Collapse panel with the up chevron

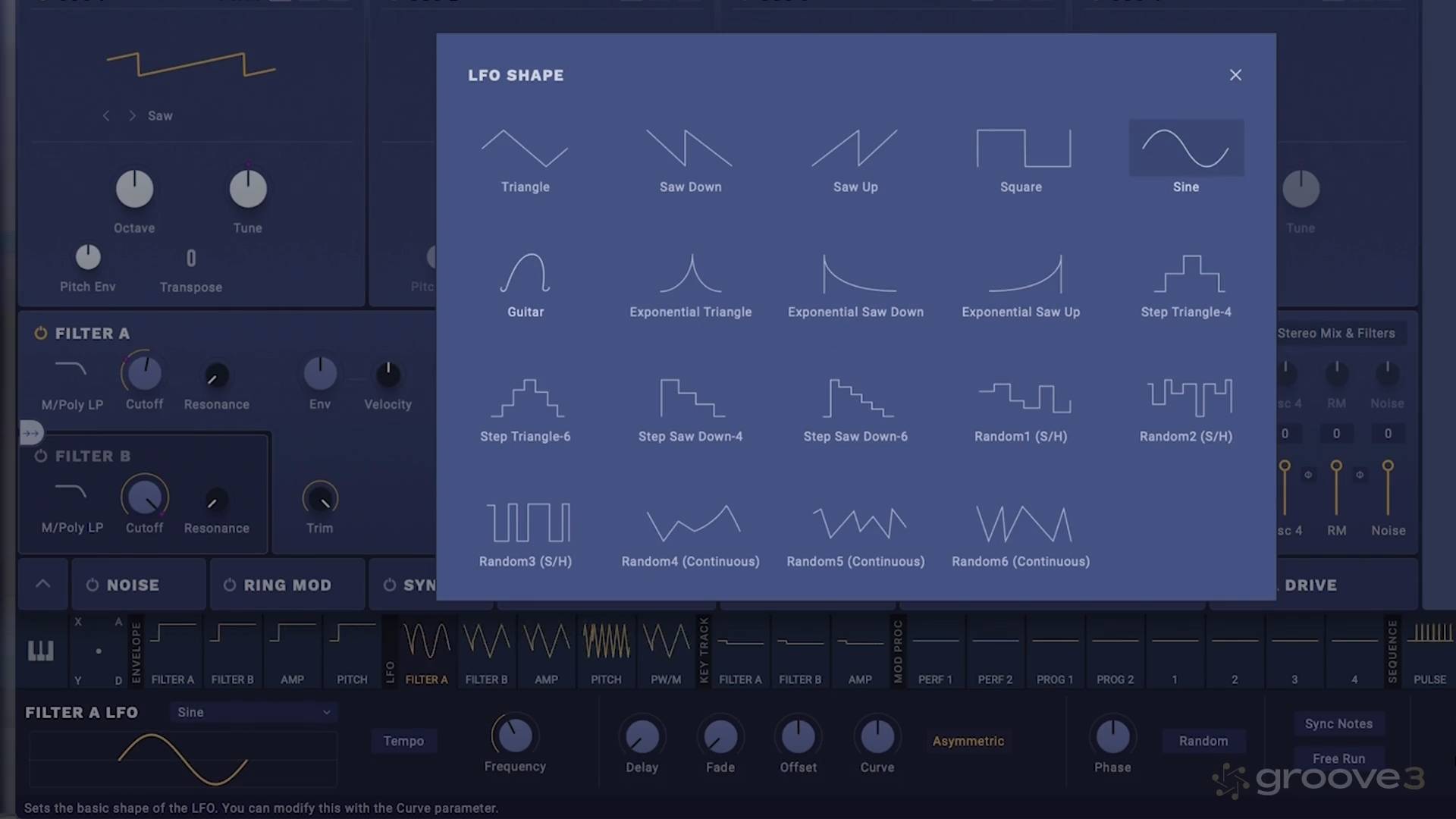pyautogui.click(x=43, y=584)
